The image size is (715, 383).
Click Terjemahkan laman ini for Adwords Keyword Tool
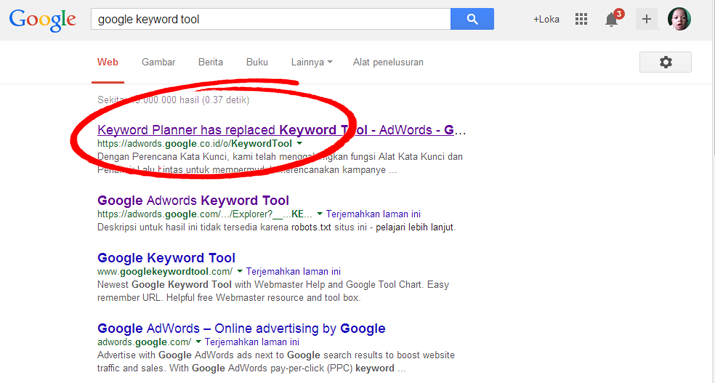pos(373,214)
